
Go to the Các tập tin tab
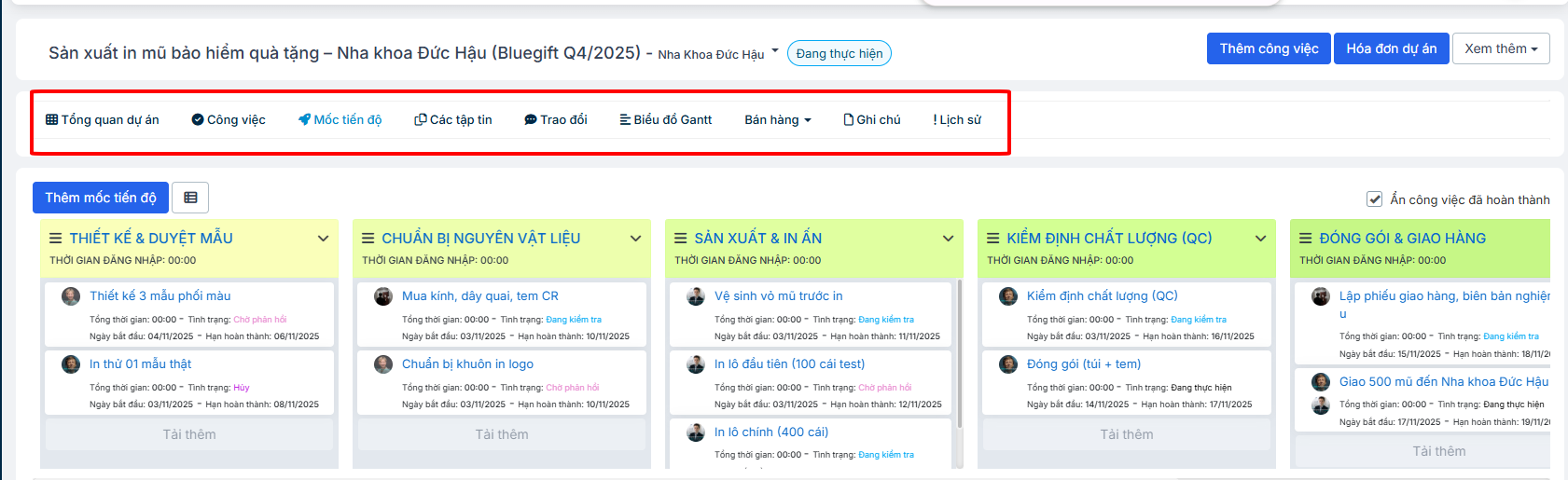453,120
